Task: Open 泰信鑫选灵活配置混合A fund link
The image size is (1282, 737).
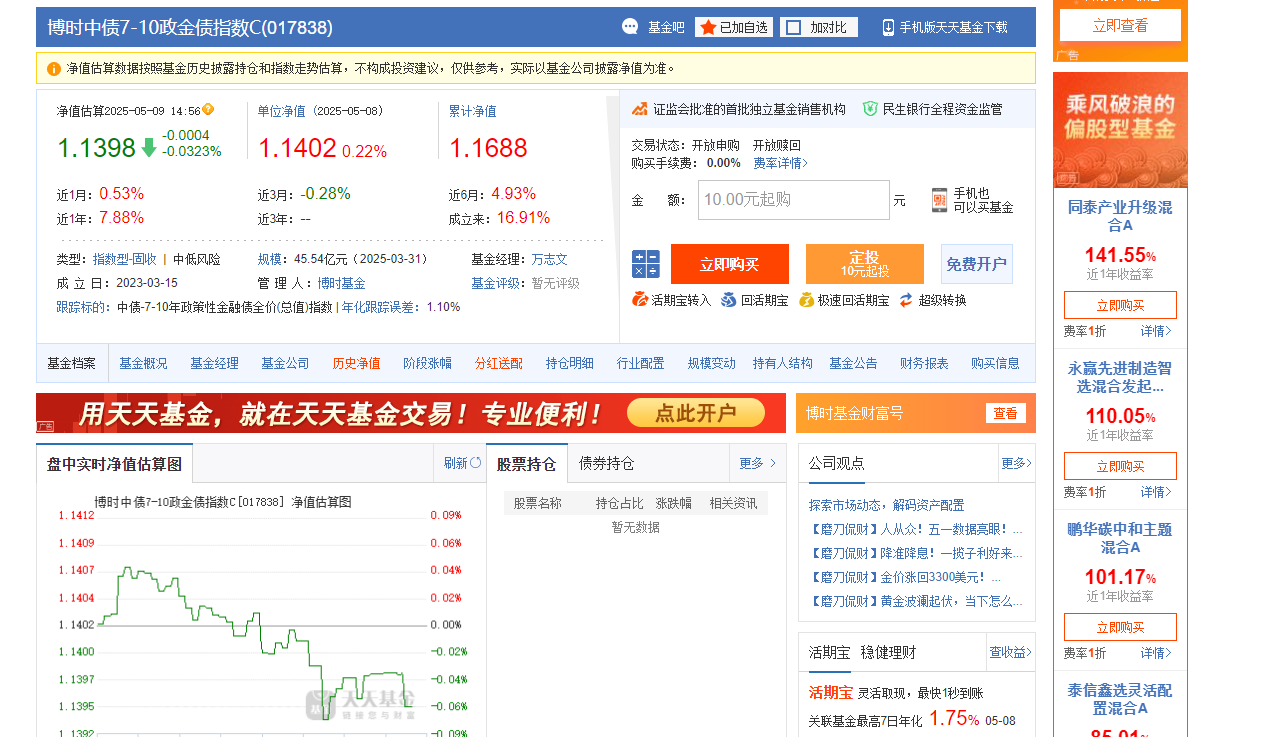Action: click(x=1120, y=699)
